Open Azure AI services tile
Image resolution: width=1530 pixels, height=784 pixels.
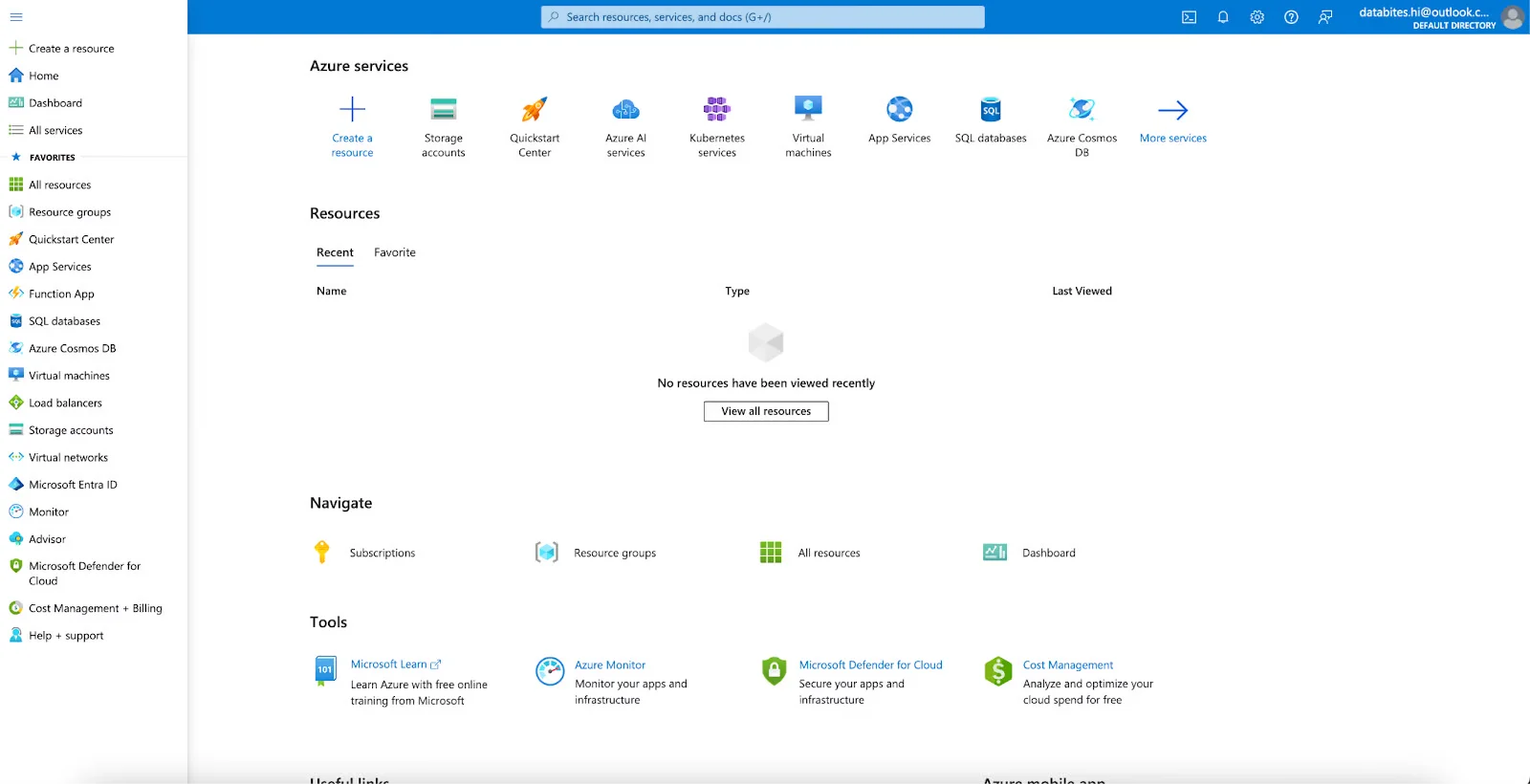pyautogui.click(x=626, y=127)
